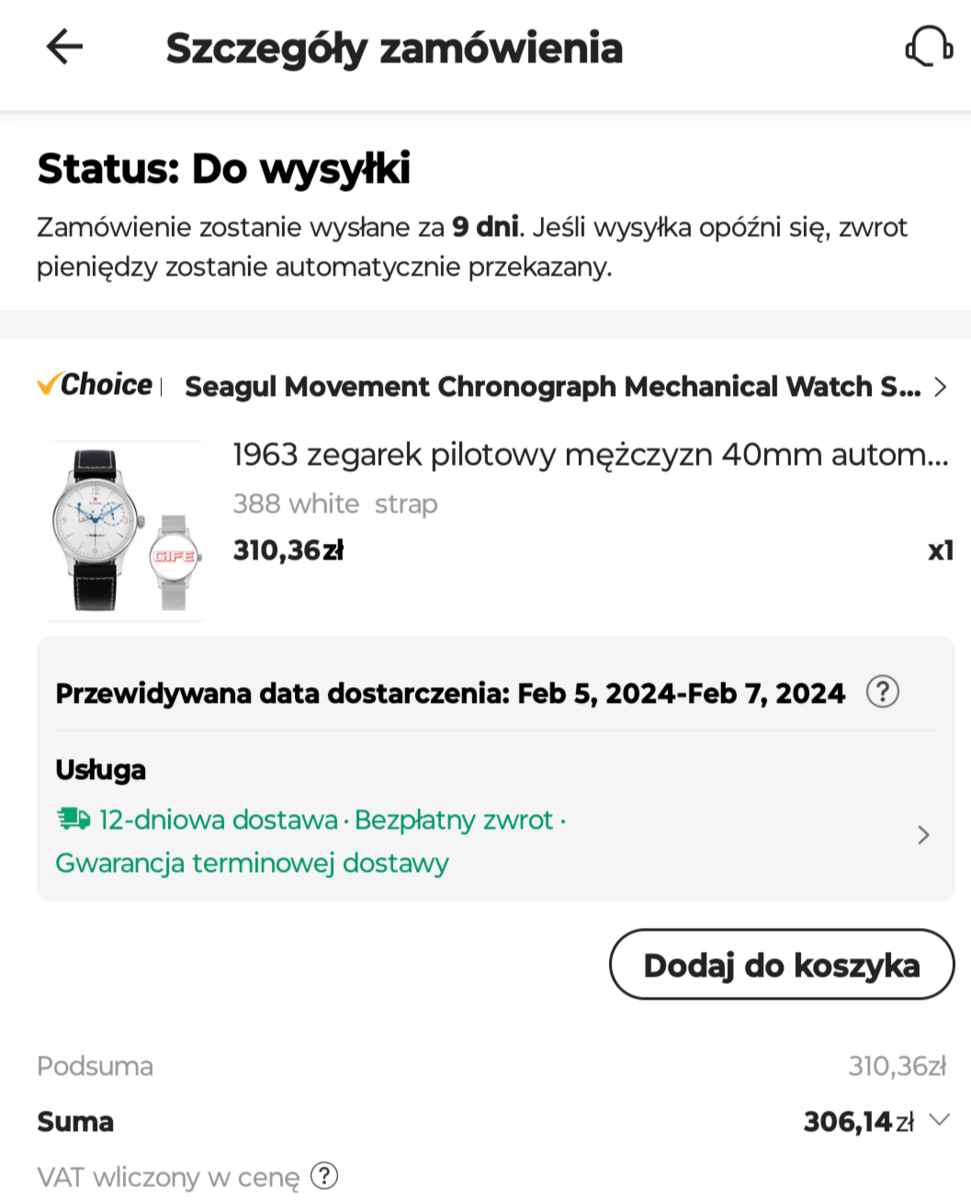
Task: Expand the Suma price breakdown arrow
Action: [x=938, y=1120]
